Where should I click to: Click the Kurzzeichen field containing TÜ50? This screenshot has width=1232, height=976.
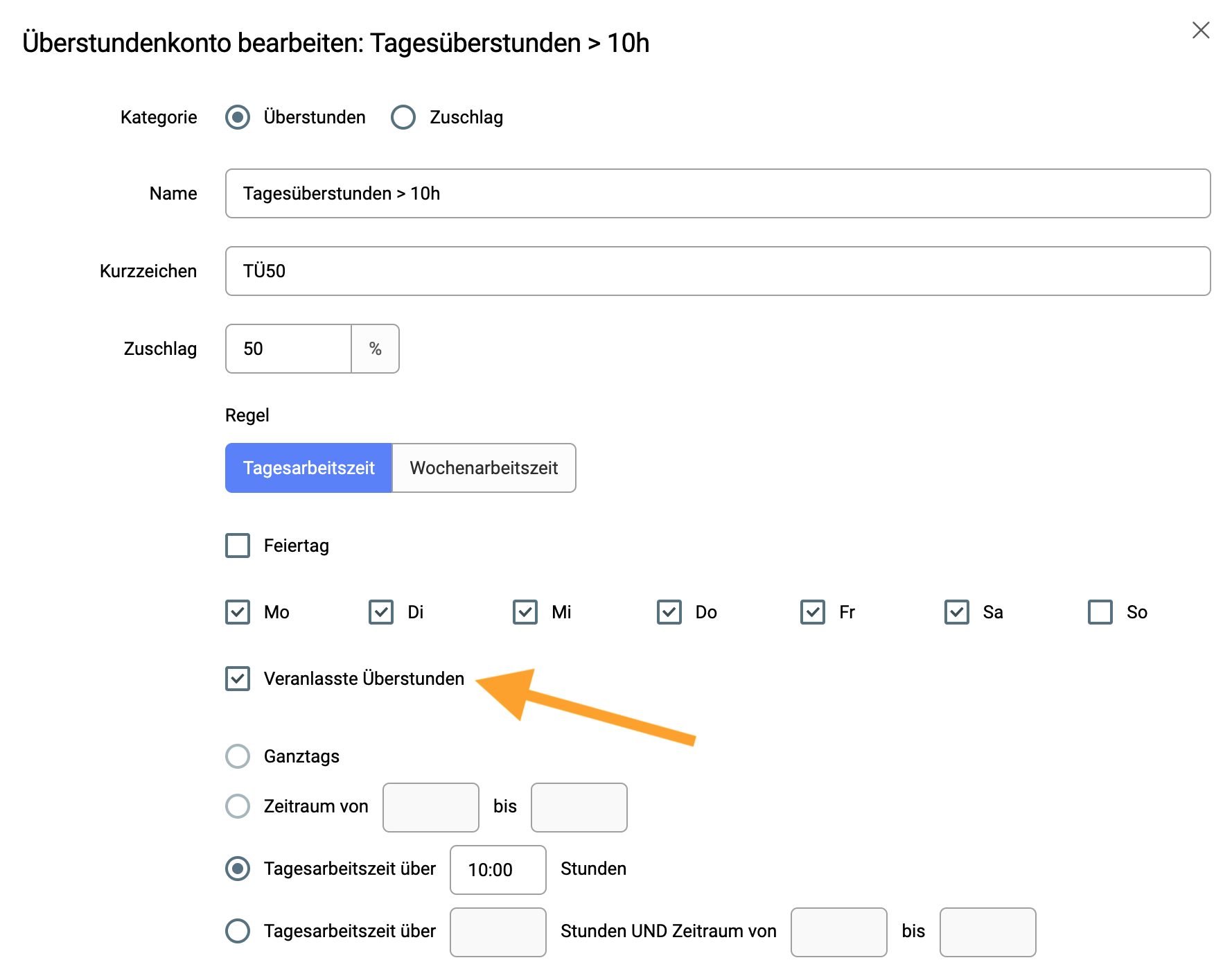(718, 271)
